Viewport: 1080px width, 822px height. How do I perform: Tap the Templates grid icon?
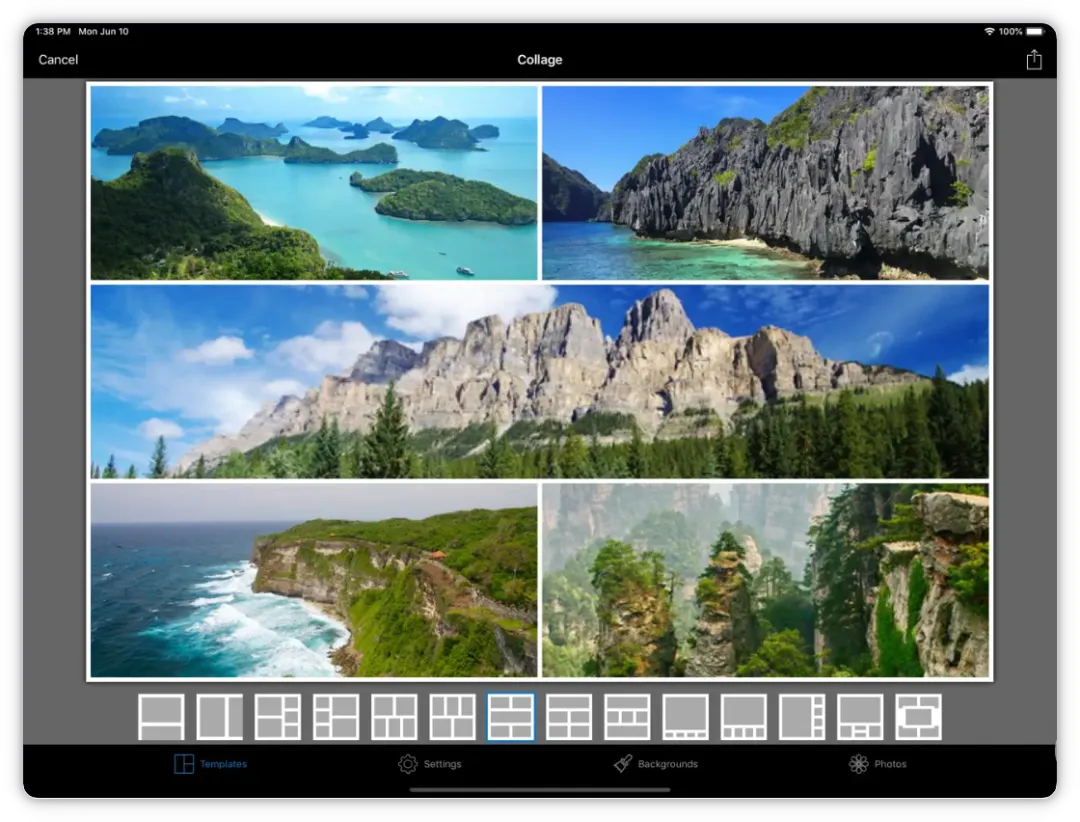tap(184, 763)
